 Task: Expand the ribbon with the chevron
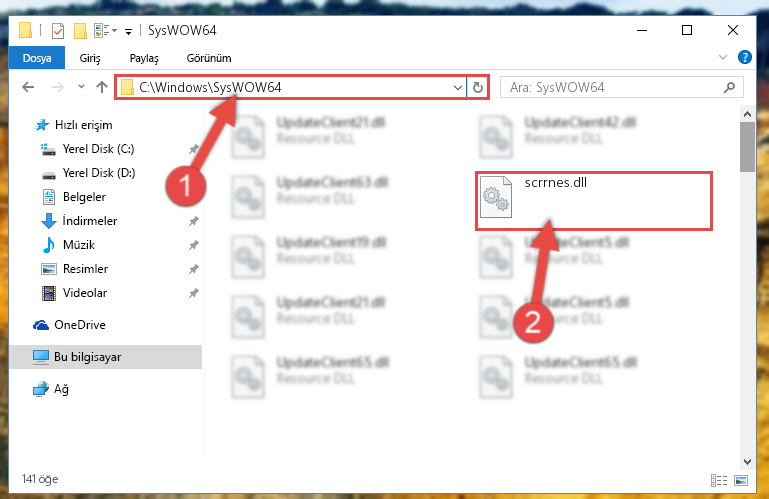tap(722, 57)
